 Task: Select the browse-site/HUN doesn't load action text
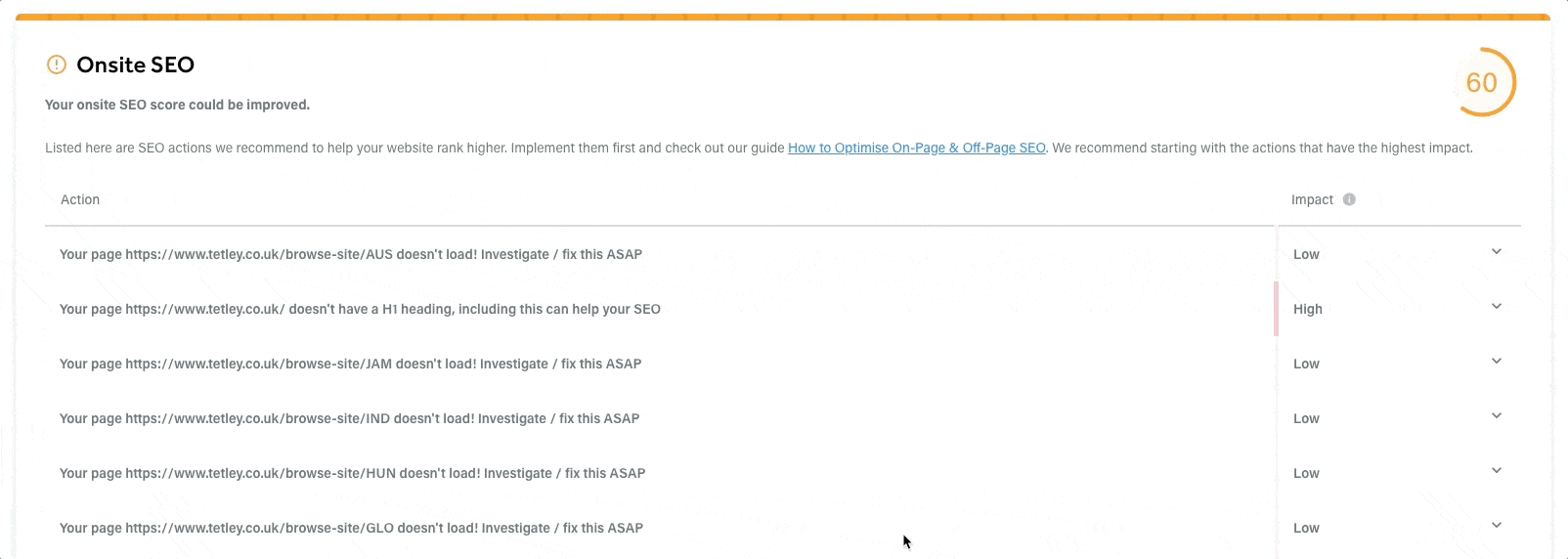[x=353, y=473]
